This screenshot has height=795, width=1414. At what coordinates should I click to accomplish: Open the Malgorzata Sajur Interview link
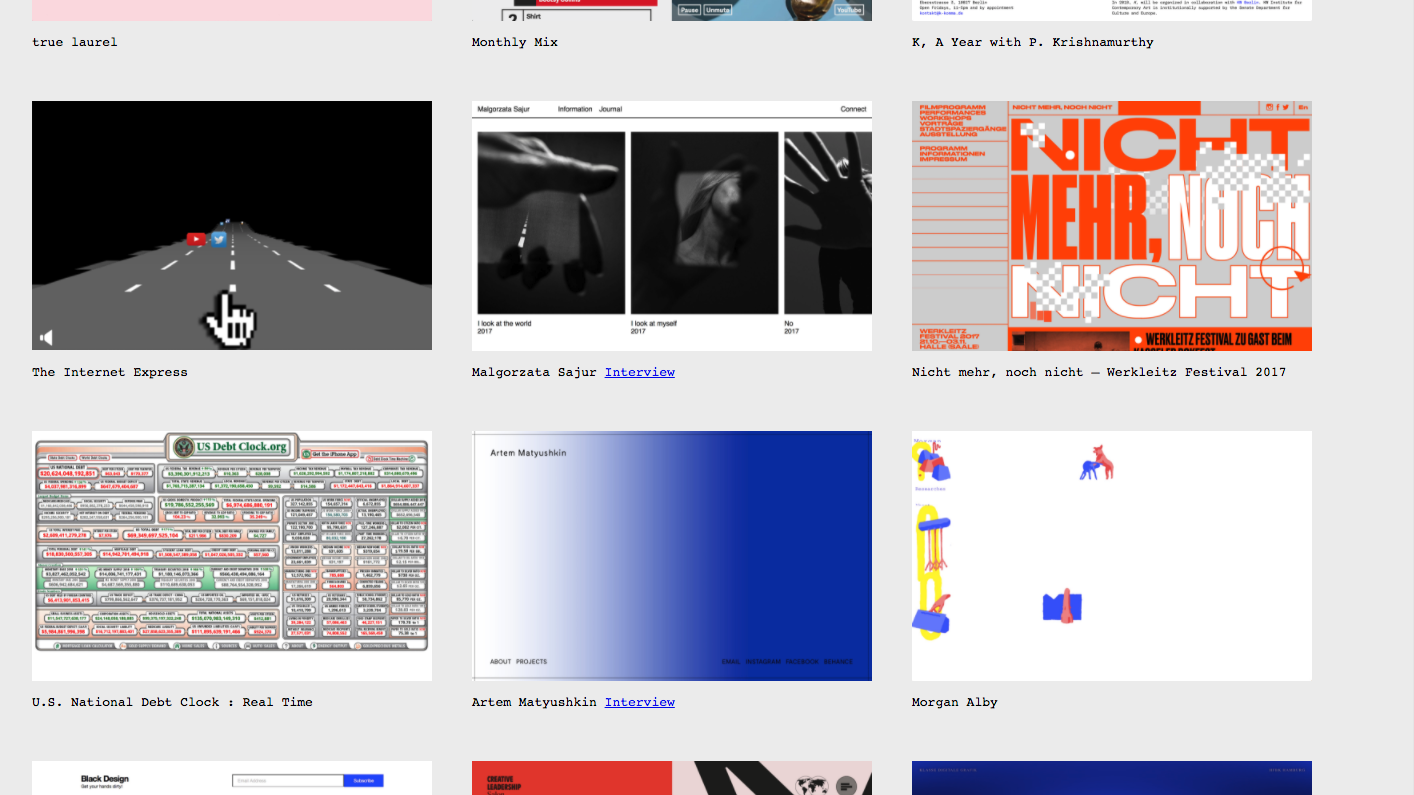click(639, 372)
